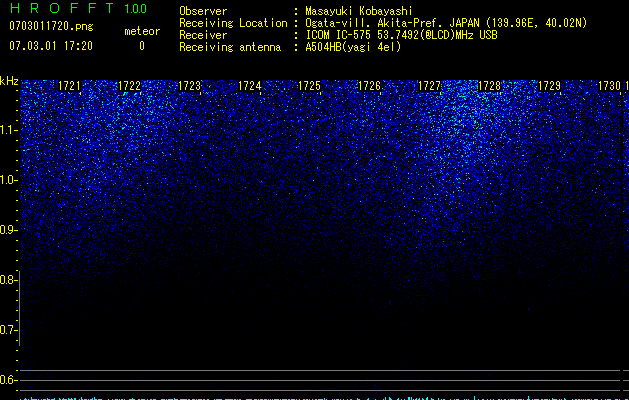The width and height of the screenshot is (629, 400).
Task: Select antenna text A504HB(yagi 4el)
Action: tap(353, 47)
